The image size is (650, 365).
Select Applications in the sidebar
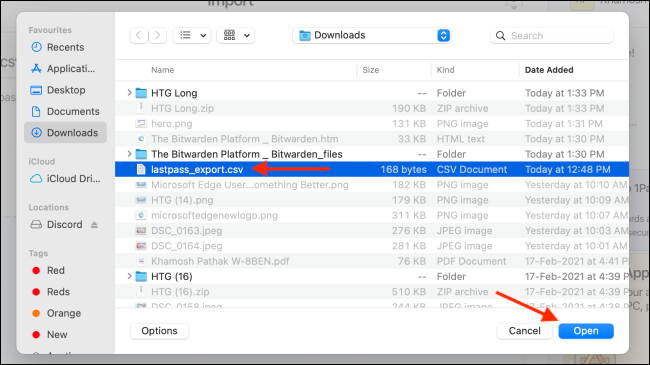point(65,69)
